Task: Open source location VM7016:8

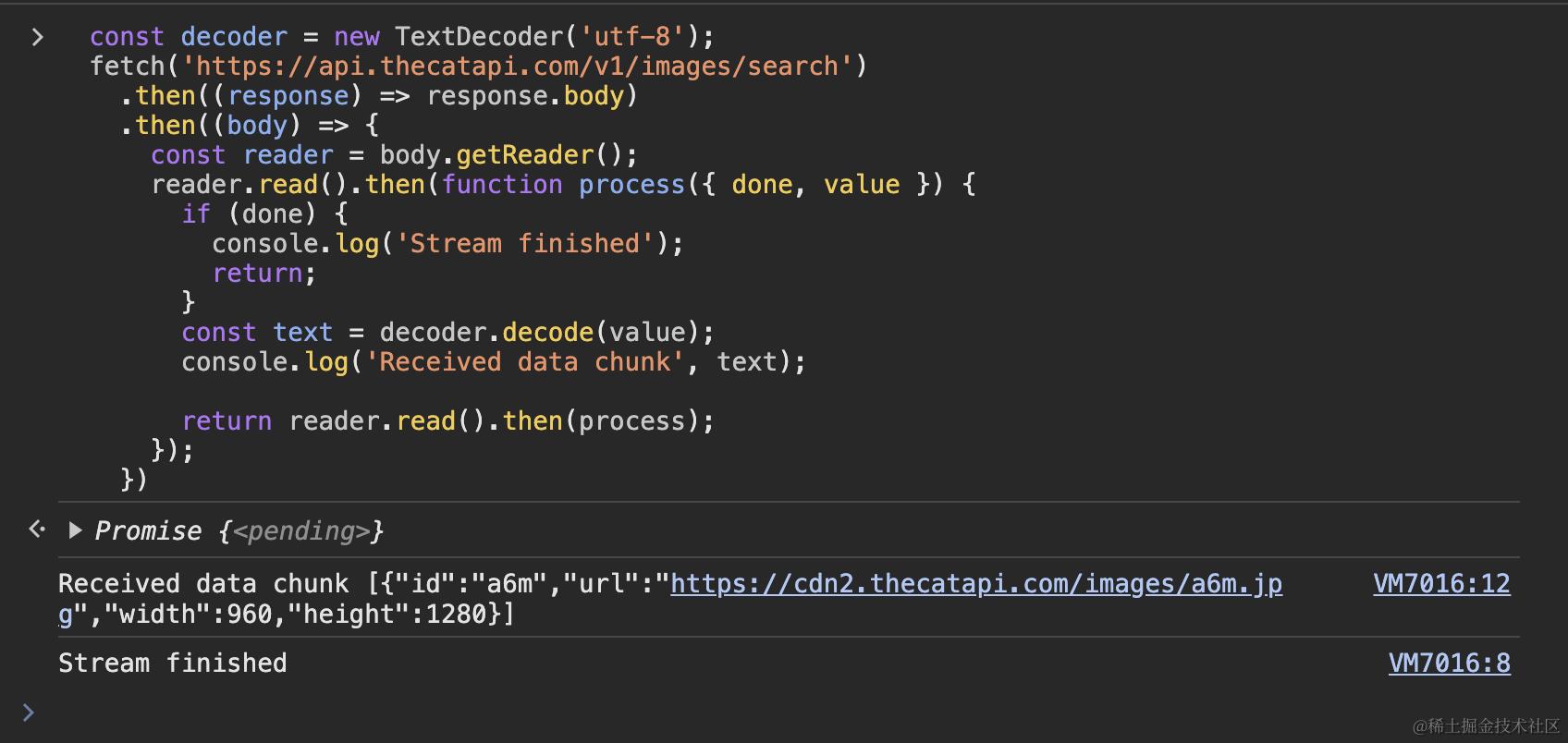Action: pos(1449,664)
